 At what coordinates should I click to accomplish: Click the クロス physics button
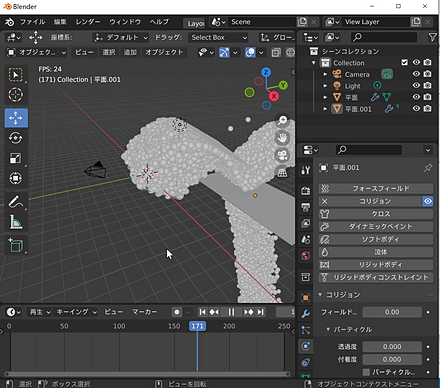pos(376,214)
